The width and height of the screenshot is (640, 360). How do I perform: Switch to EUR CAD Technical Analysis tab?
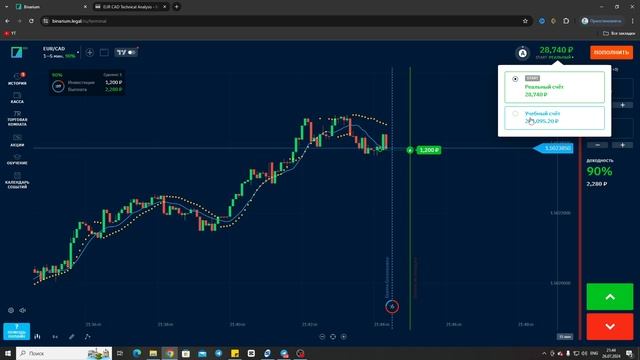131,7
